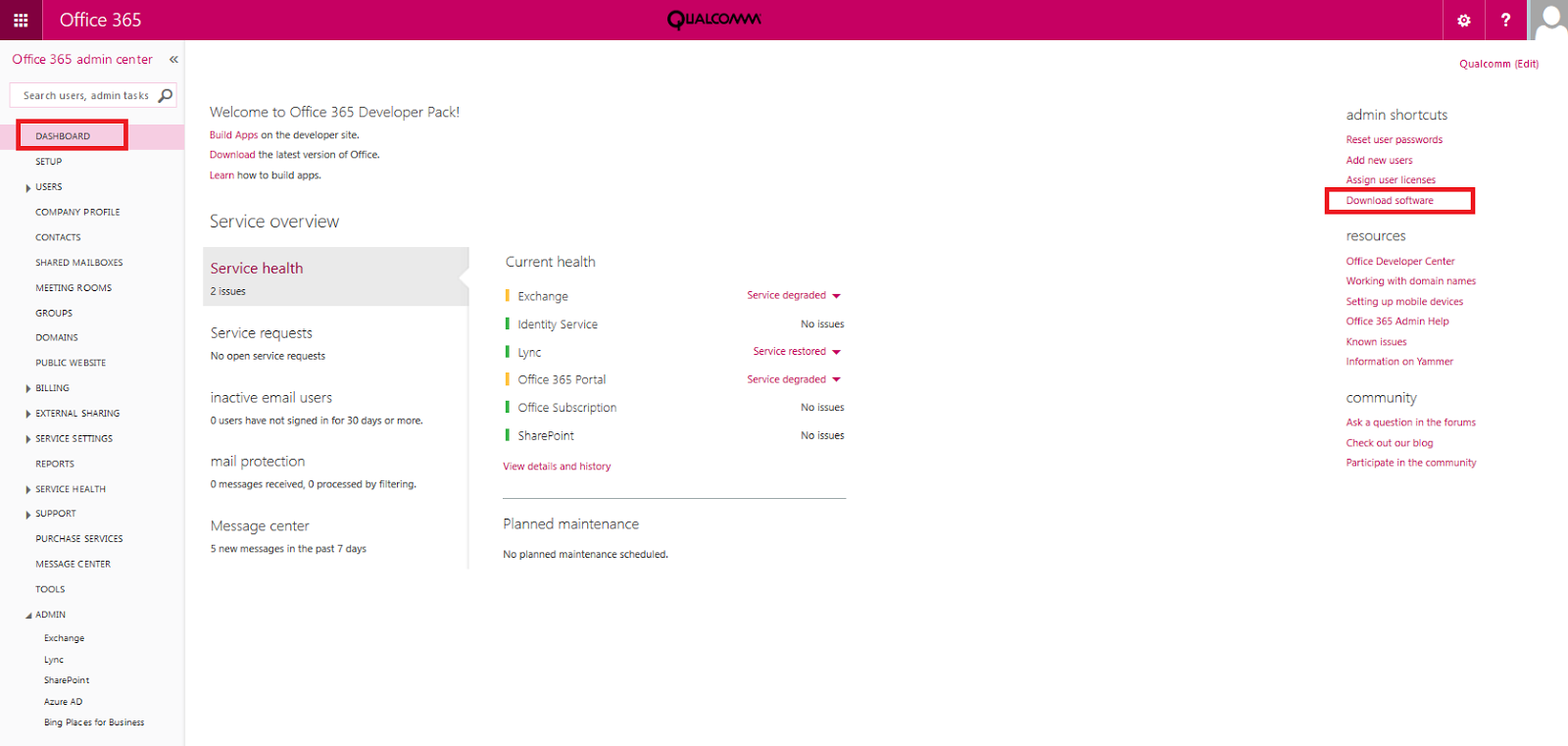This screenshot has height=746, width=1568.
Task: Open DOMAINS in the navigation
Action: [x=57, y=338]
